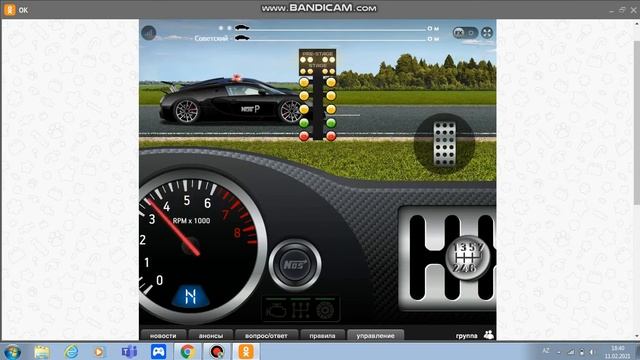Toggle the FX effects switch
Image resolution: width=640 pixels, height=360 pixels.
click(x=465, y=33)
